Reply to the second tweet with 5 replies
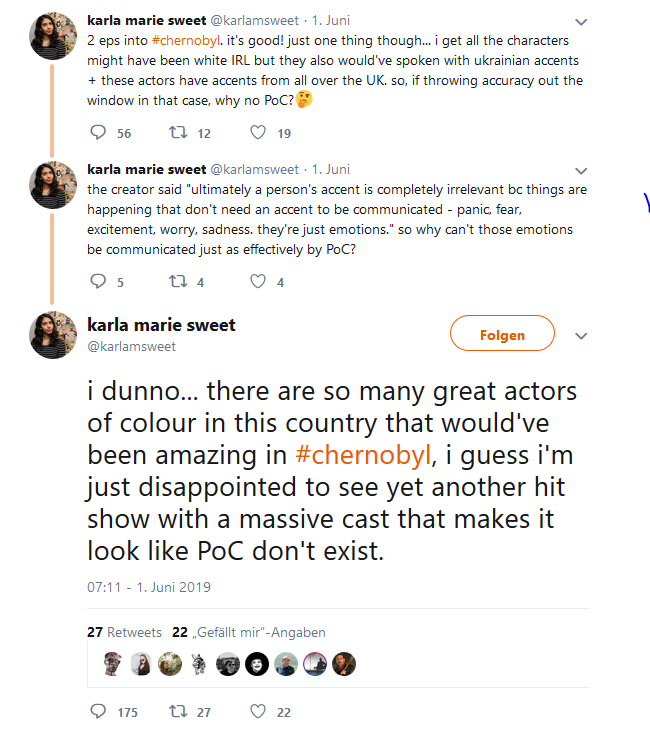 tap(98, 282)
